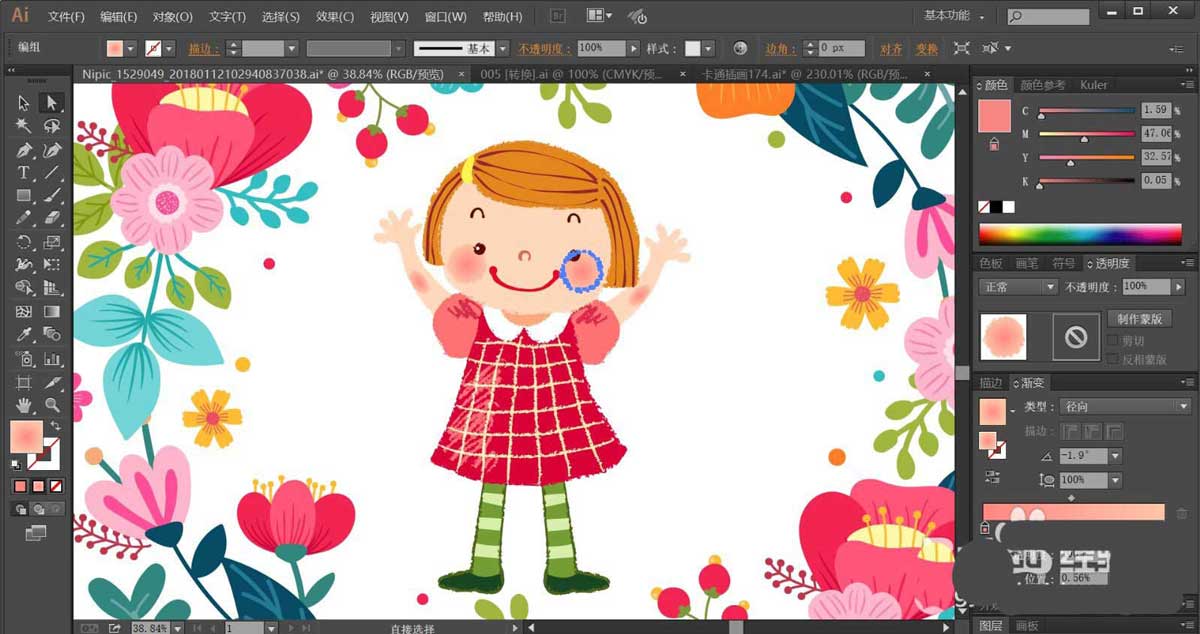Open the 文件(F) menu
1200x634 pixels.
(66, 17)
